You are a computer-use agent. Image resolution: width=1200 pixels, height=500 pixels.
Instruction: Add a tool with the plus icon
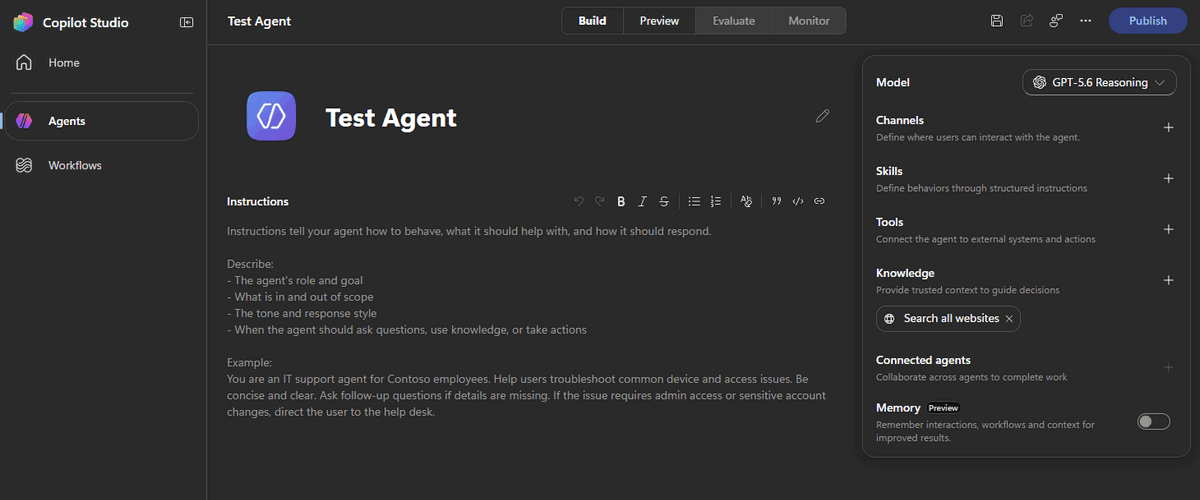(x=1169, y=229)
